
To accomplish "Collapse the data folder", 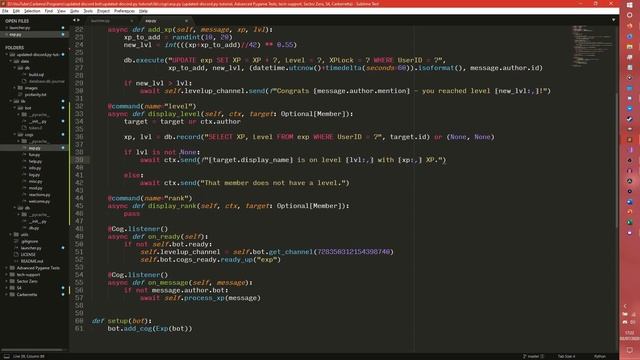I will [x=11, y=61].
